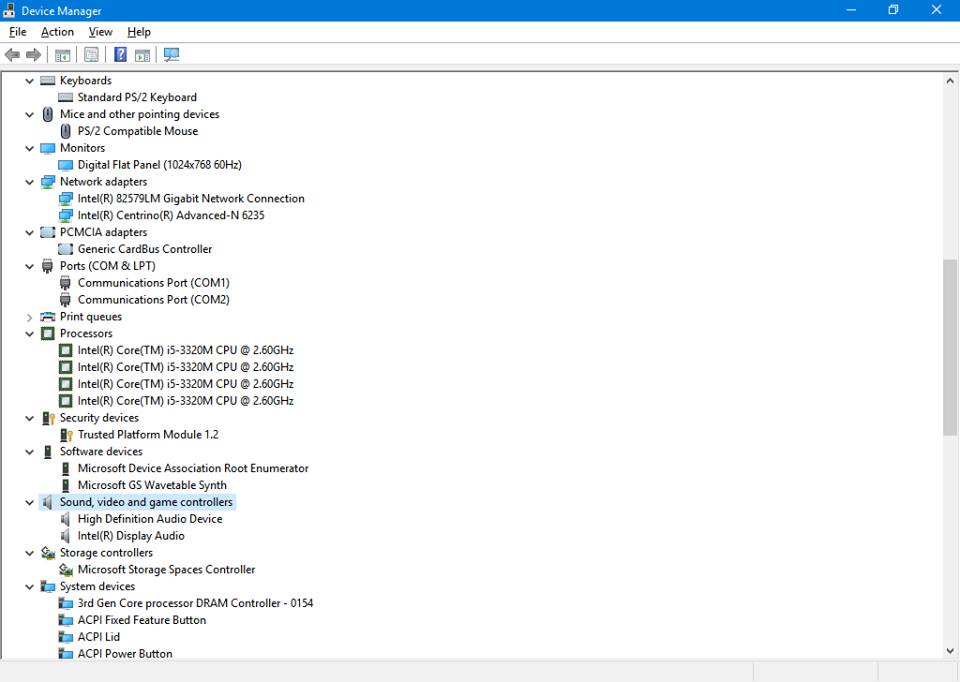Click the Network adapters category icon
Viewport: 960px width, 682px height.
tap(48, 182)
